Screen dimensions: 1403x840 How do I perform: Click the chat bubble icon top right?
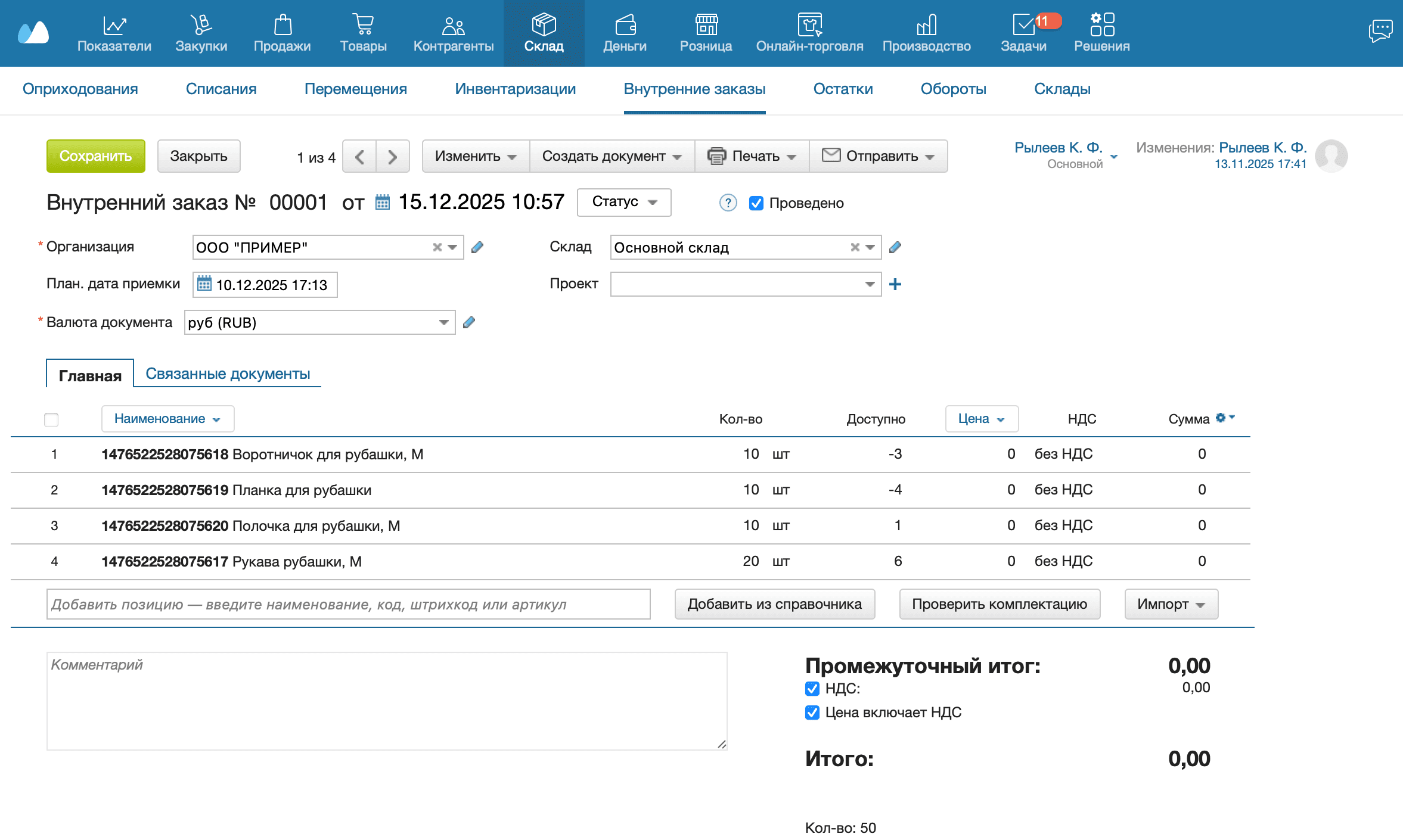[x=1381, y=30]
